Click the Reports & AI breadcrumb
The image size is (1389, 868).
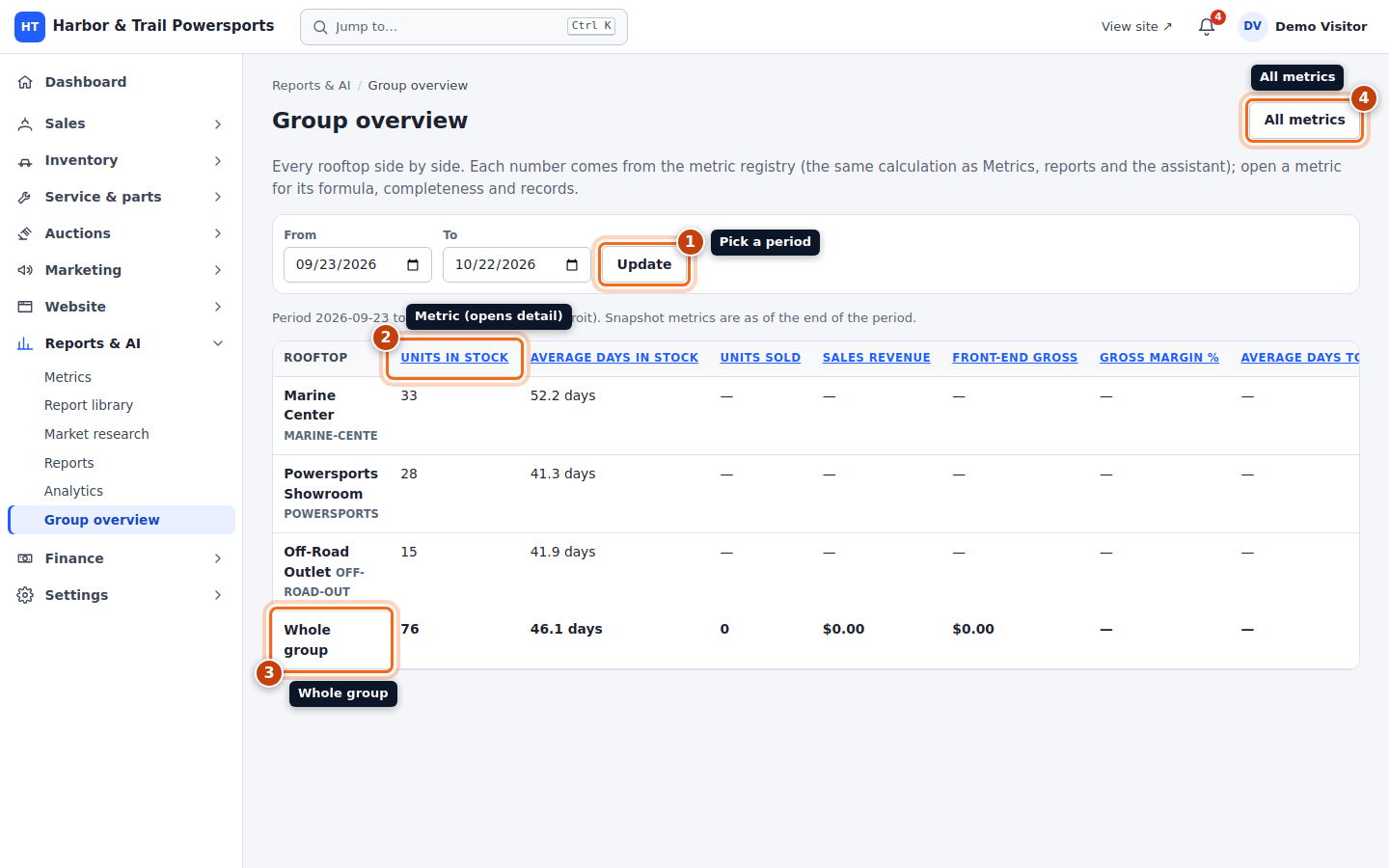coord(312,86)
